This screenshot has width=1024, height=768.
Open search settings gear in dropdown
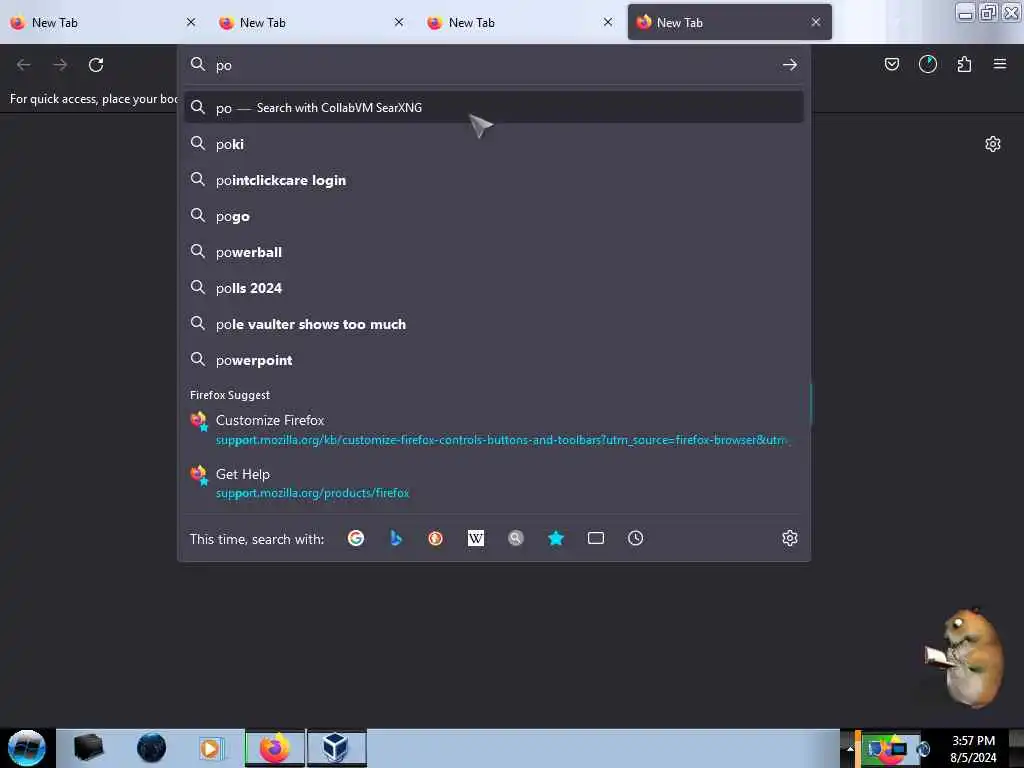[x=790, y=538]
